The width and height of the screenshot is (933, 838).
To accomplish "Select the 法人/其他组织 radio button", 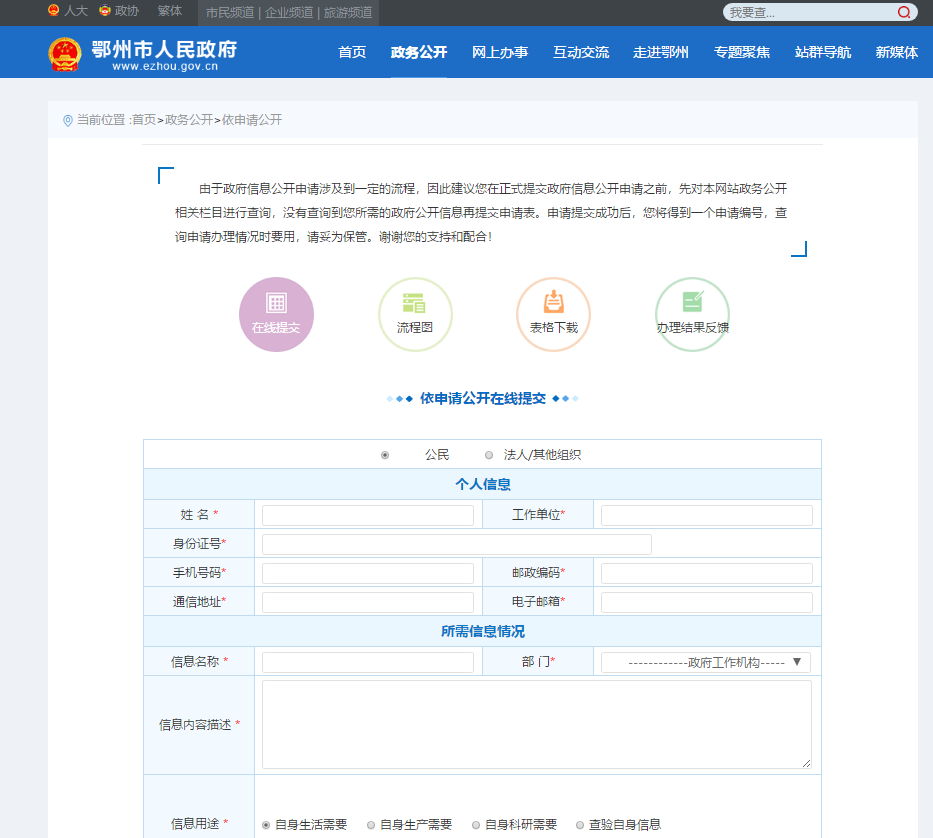I will point(489,455).
